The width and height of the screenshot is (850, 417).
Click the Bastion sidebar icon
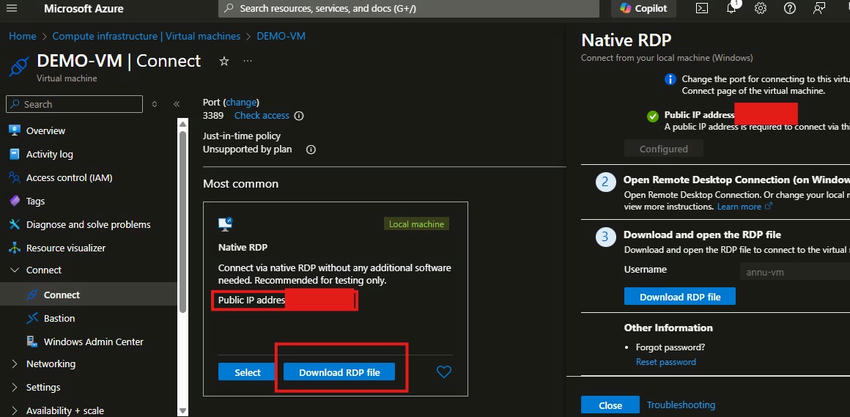point(32,318)
